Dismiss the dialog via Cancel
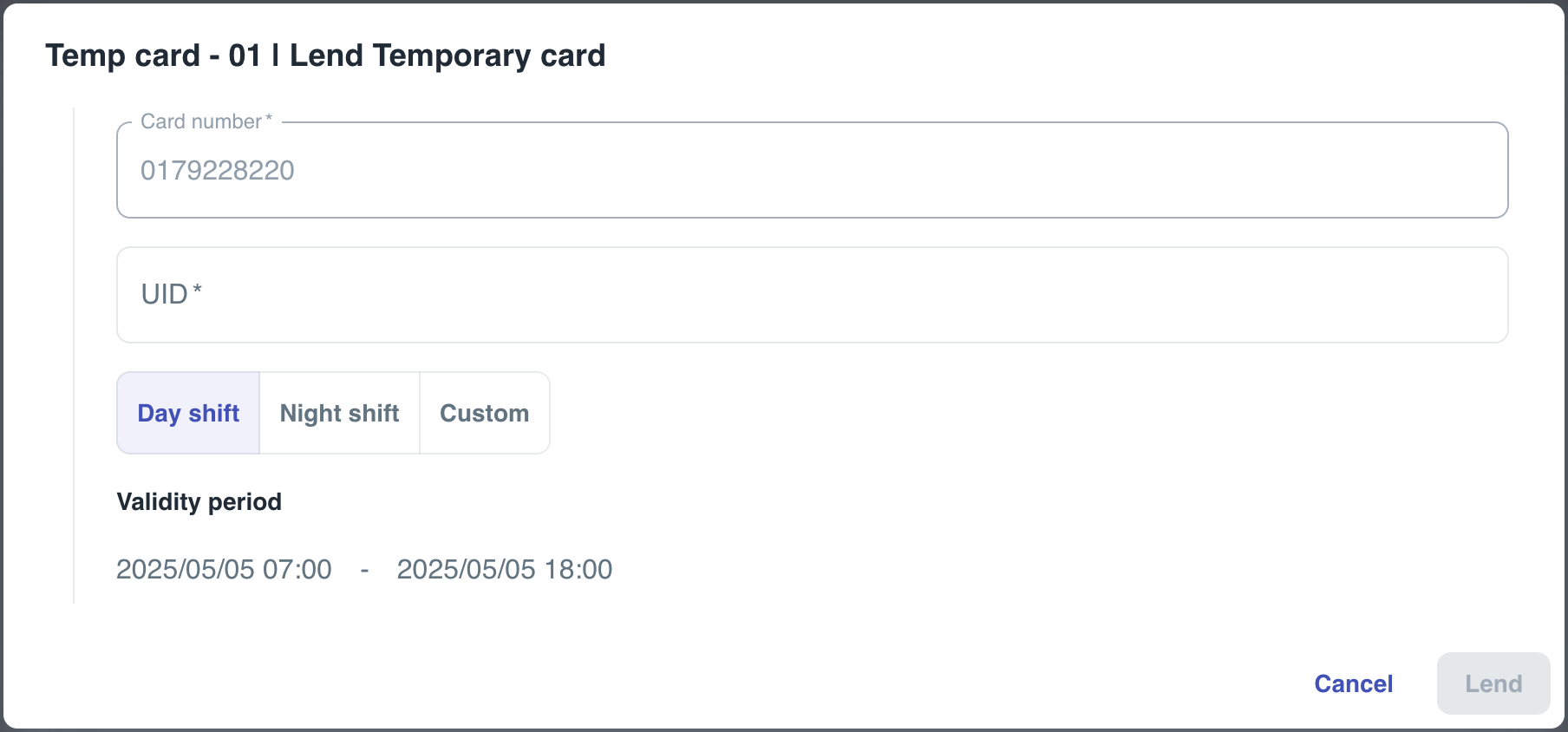The width and height of the screenshot is (1568, 732). pos(1353,683)
